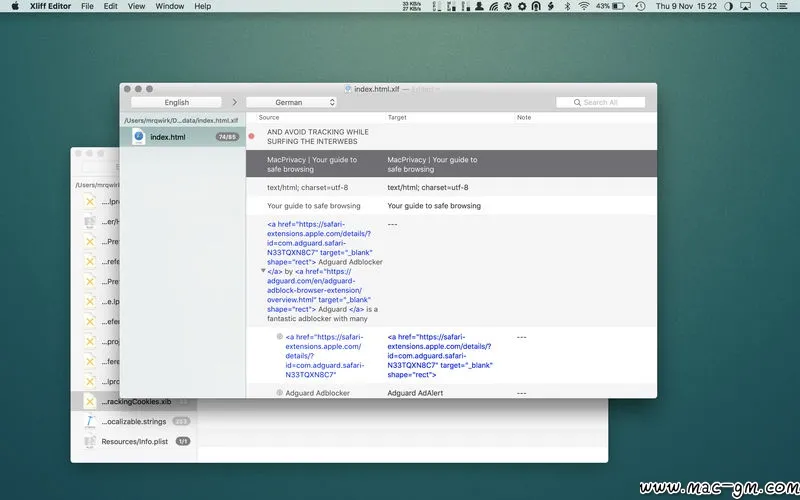800x500 pixels.
Task: Click the red status dot beside AND AVOID TRACKING
Action: click(x=251, y=136)
